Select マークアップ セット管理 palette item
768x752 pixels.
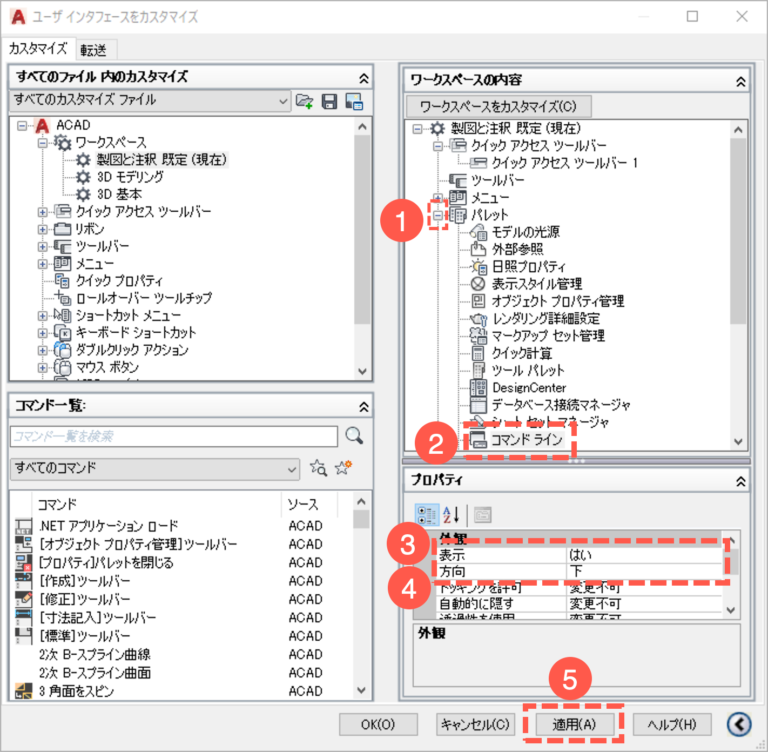548,336
